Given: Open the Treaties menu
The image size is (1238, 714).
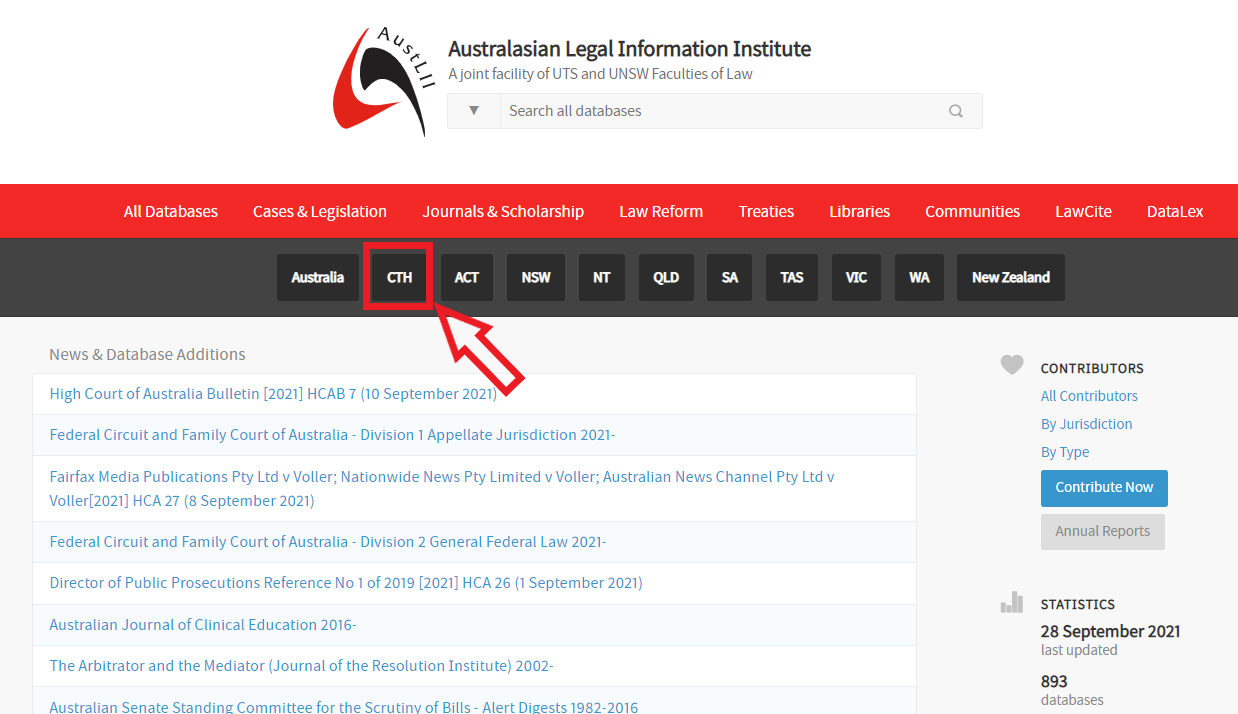Looking at the screenshot, I should click(766, 211).
